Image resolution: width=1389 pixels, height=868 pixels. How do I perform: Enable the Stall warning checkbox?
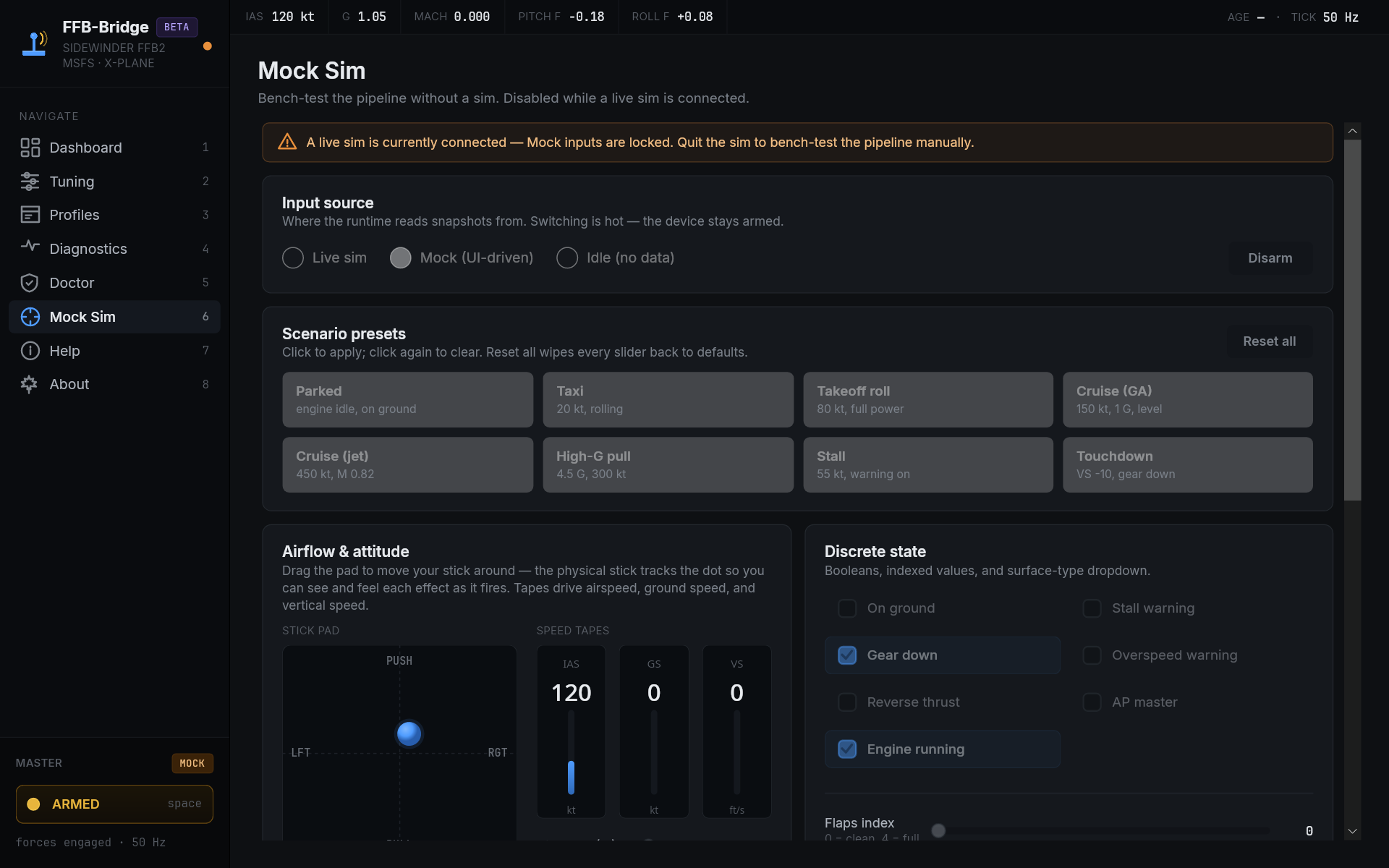pyautogui.click(x=1092, y=608)
